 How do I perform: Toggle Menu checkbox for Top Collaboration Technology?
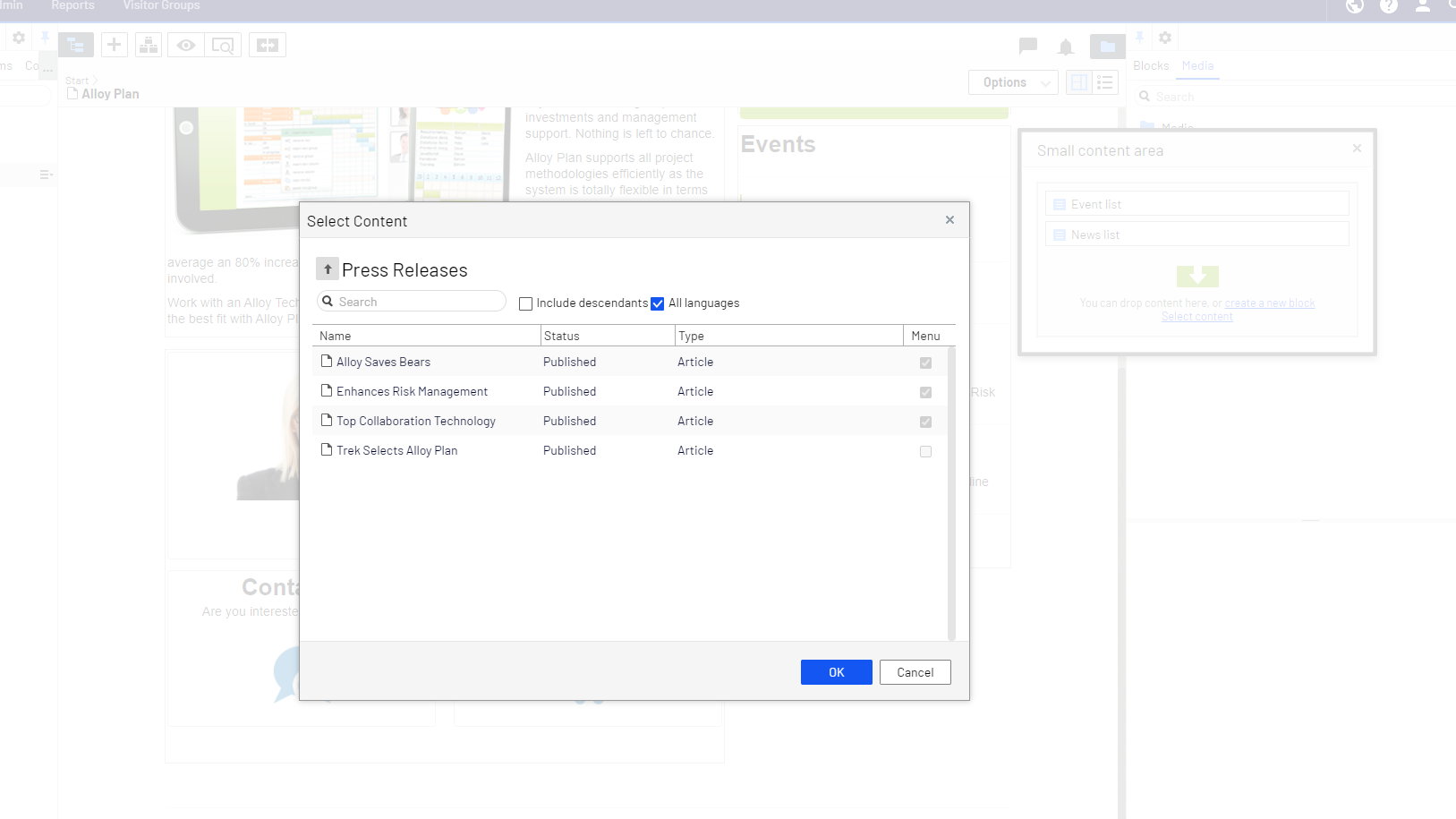pos(925,422)
